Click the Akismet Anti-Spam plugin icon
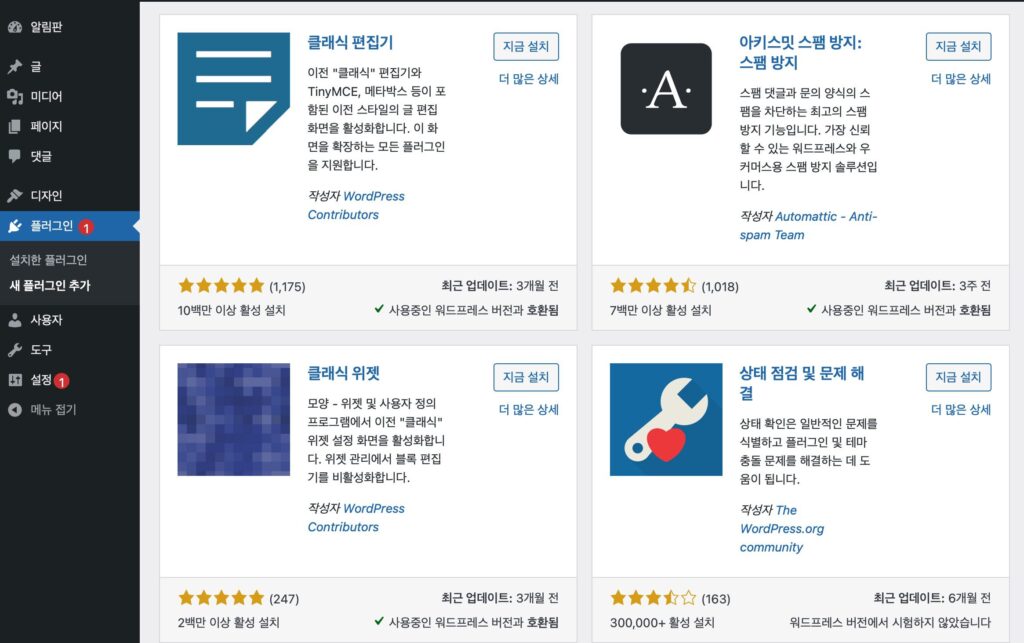This screenshot has width=1024, height=643. pyautogui.click(x=666, y=88)
